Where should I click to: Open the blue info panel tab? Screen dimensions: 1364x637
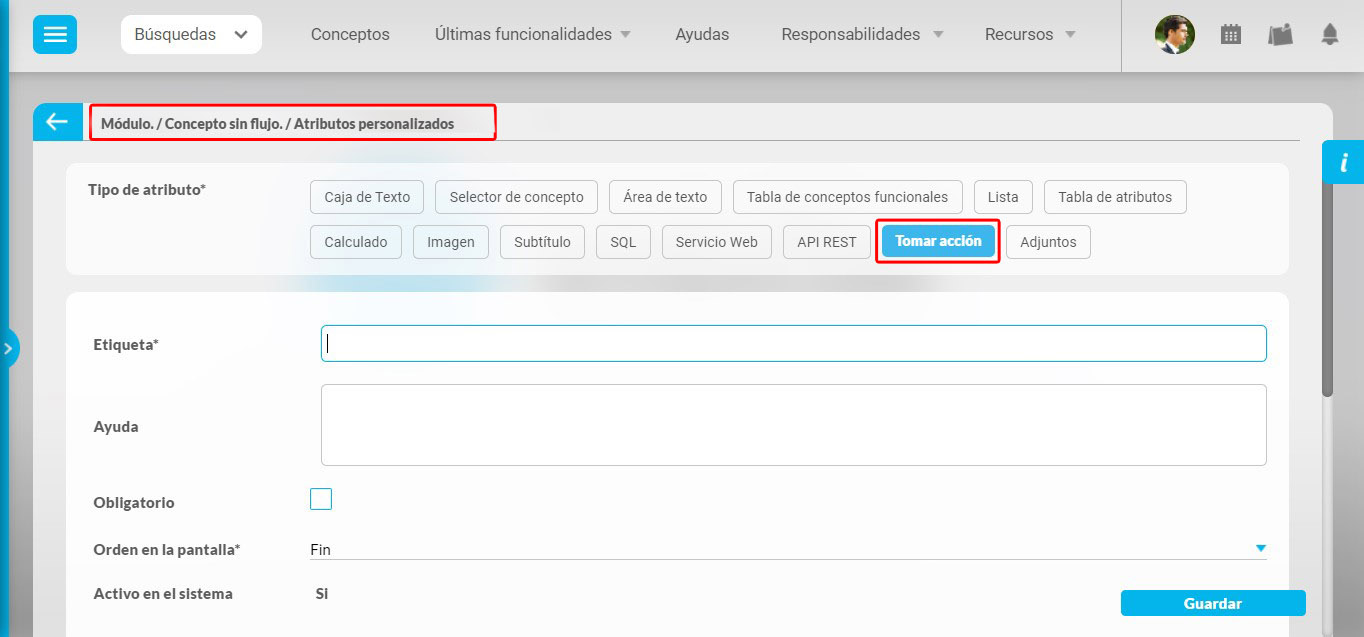click(1343, 162)
